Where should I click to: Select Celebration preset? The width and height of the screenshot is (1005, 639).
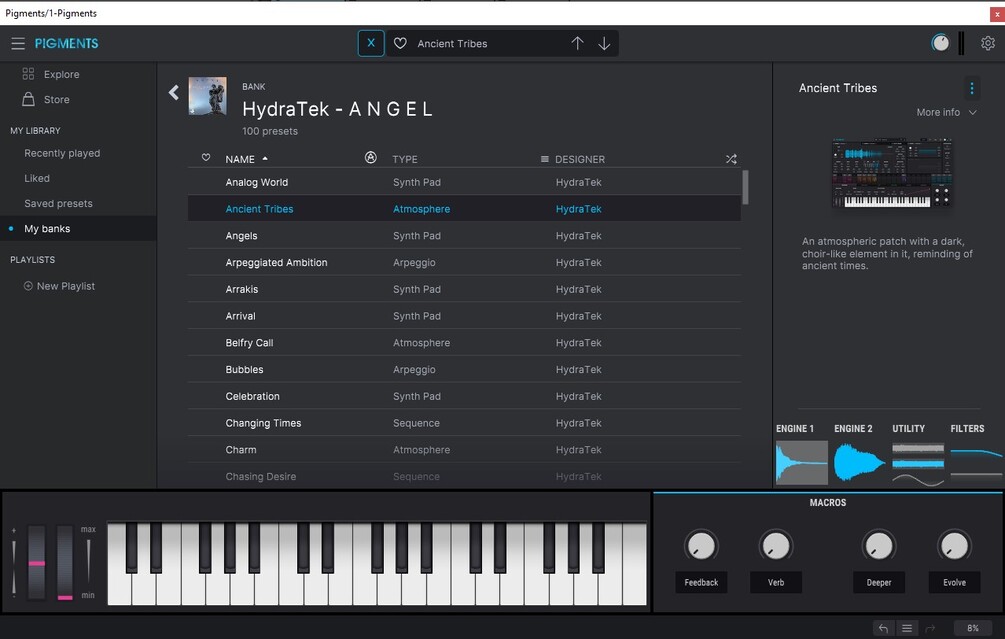(x=464, y=396)
